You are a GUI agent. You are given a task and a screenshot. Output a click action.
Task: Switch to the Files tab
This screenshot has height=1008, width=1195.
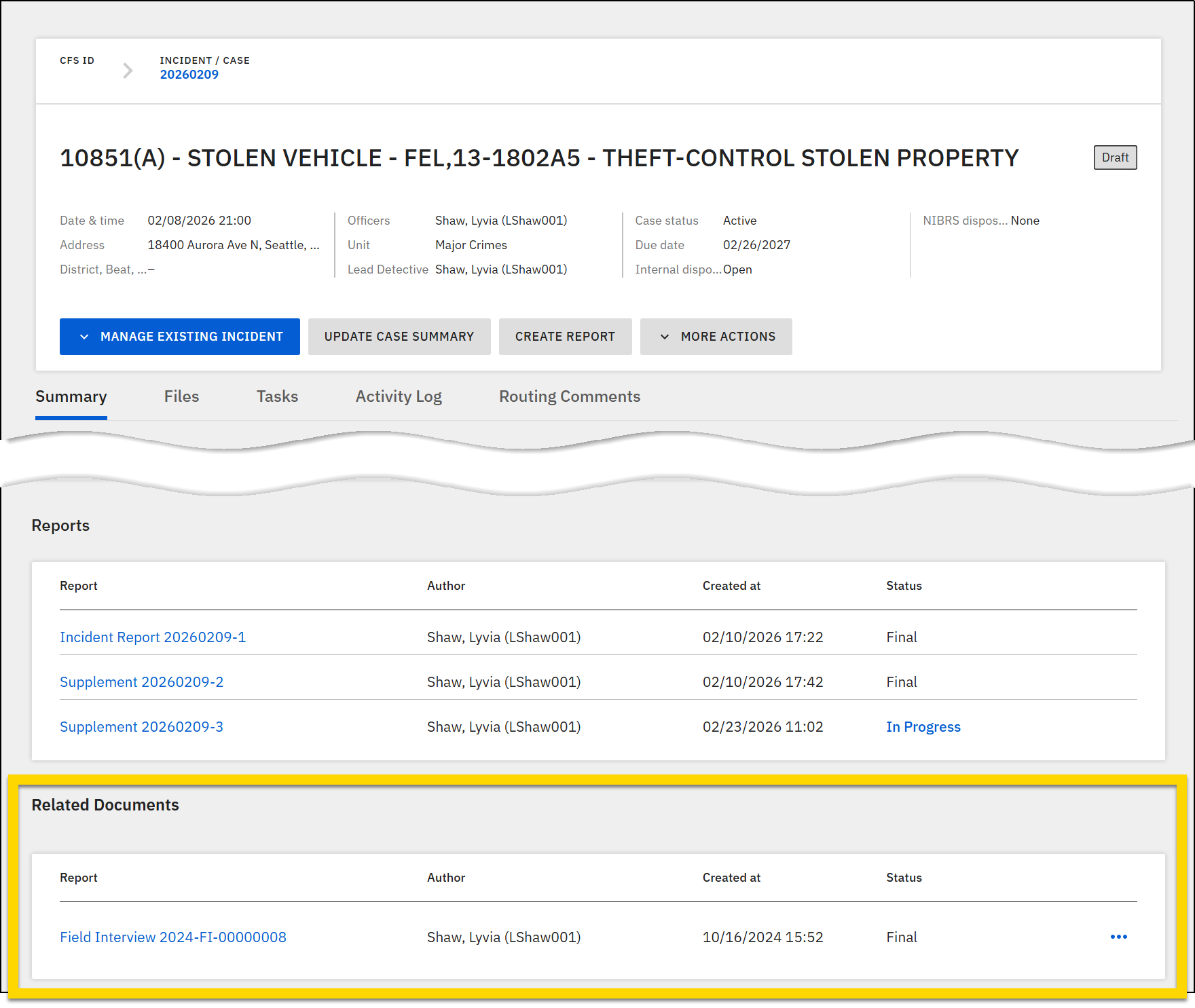point(181,396)
